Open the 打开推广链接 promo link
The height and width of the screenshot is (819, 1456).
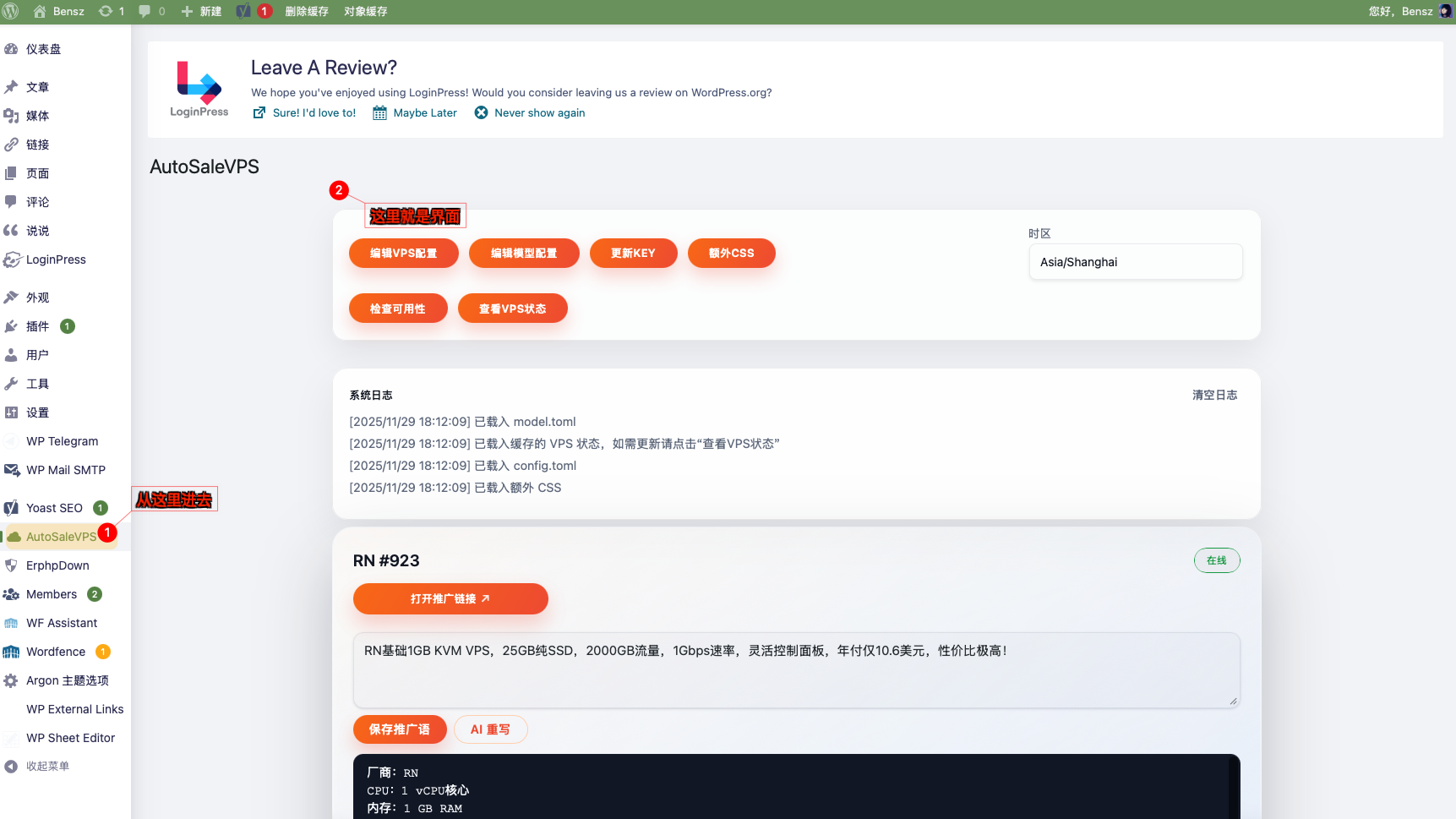(x=450, y=598)
